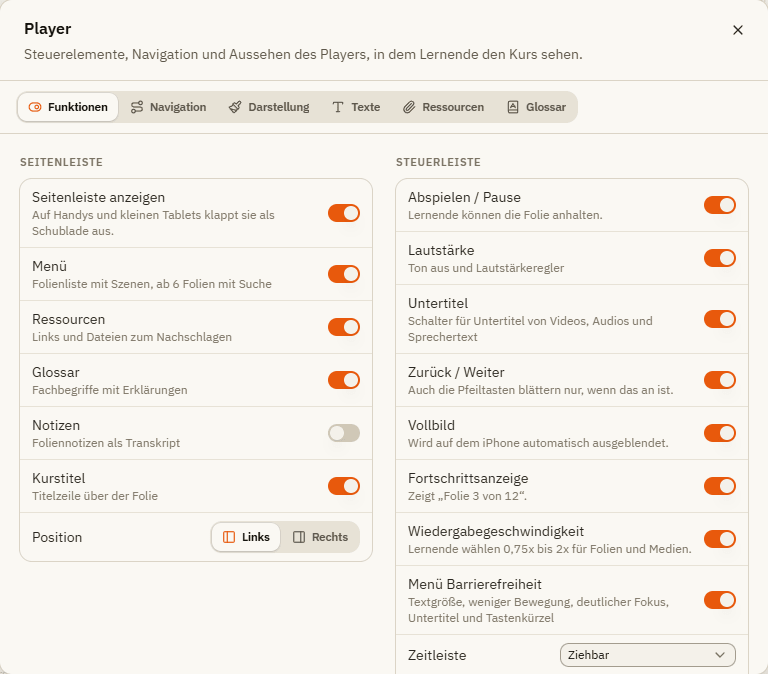Switch to the Navigation tab
The image size is (768, 674).
168,107
